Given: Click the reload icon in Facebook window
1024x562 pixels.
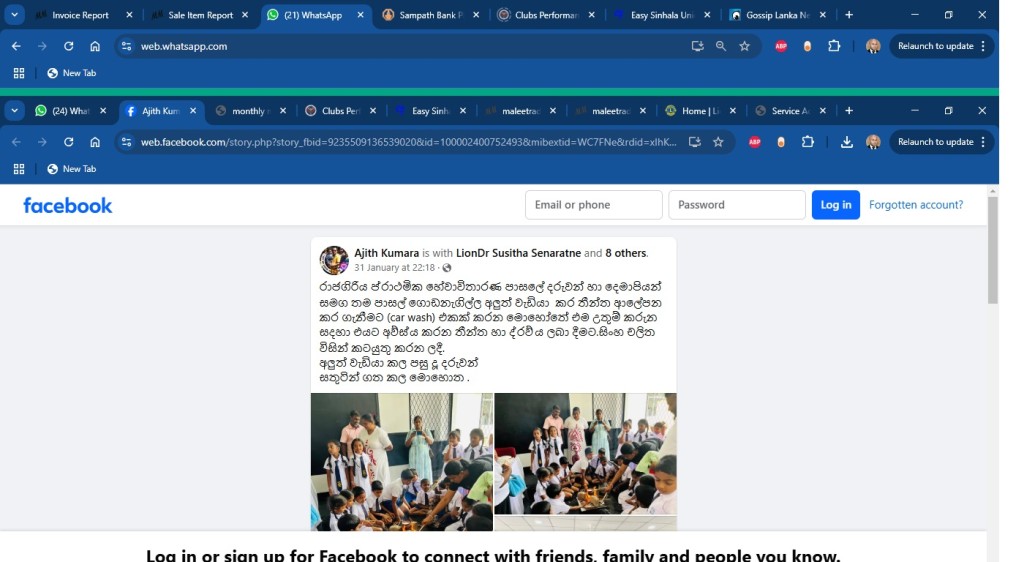Looking at the screenshot, I should pyautogui.click(x=69, y=142).
